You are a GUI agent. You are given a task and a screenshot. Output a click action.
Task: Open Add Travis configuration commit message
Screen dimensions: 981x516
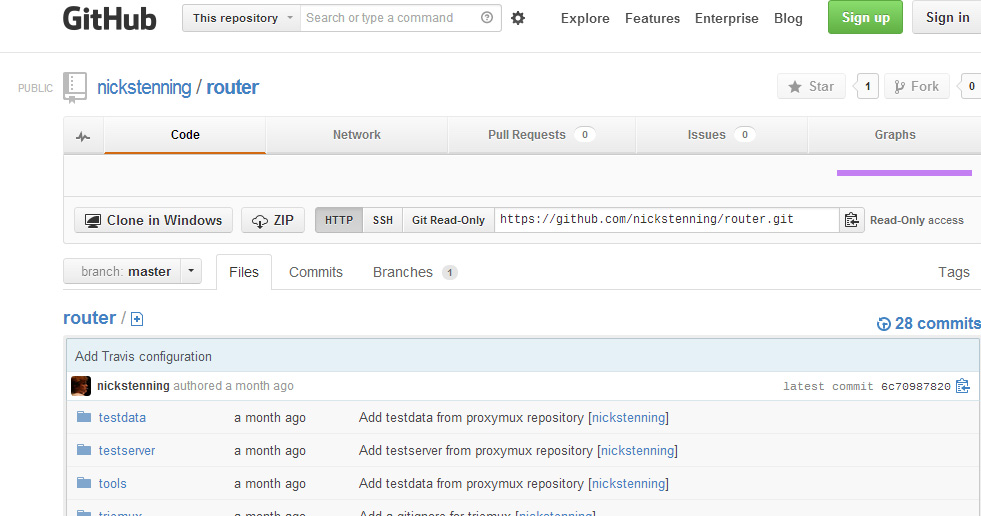(143, 357)
